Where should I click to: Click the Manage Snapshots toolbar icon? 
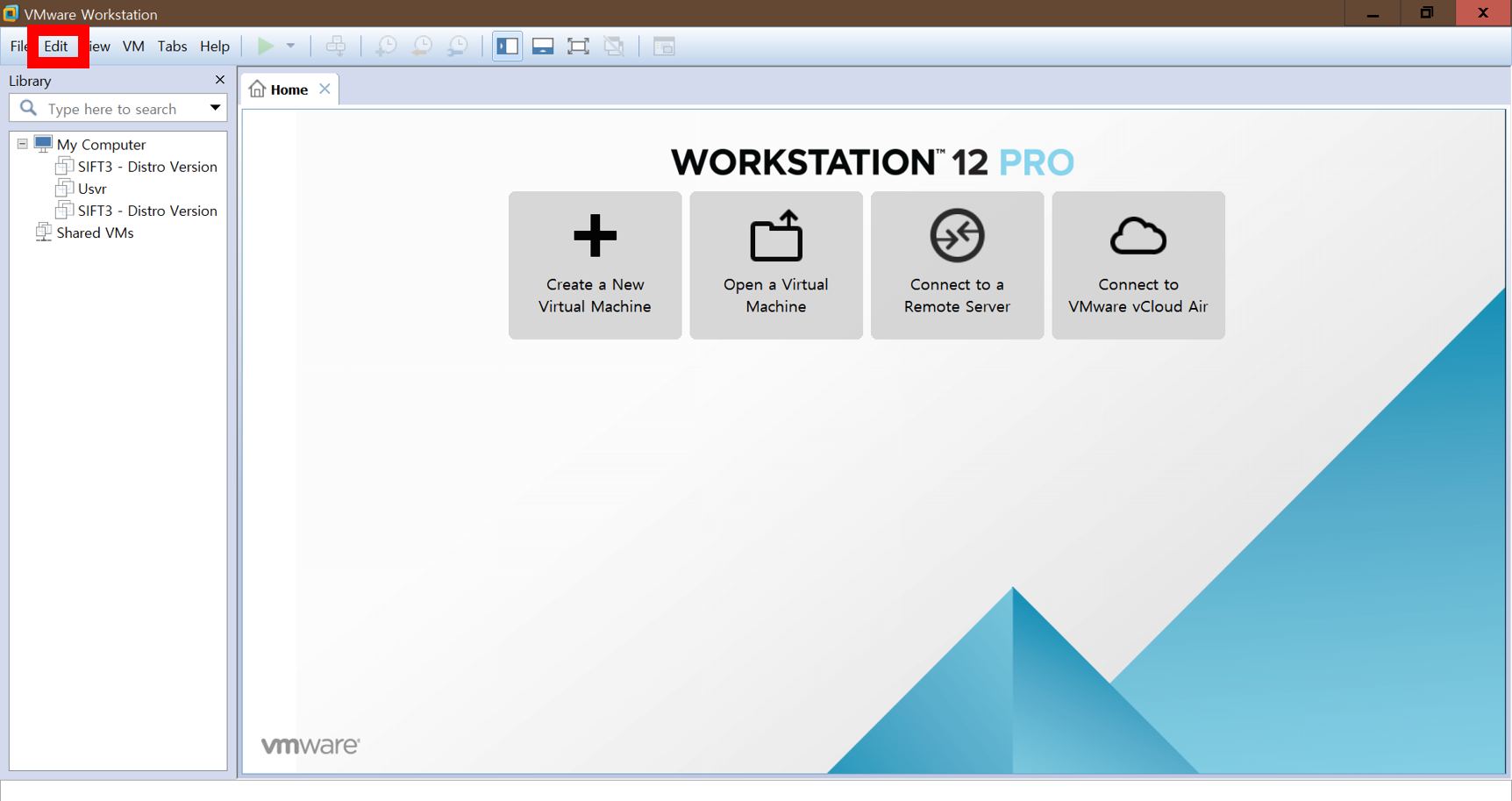click(458, 46)
